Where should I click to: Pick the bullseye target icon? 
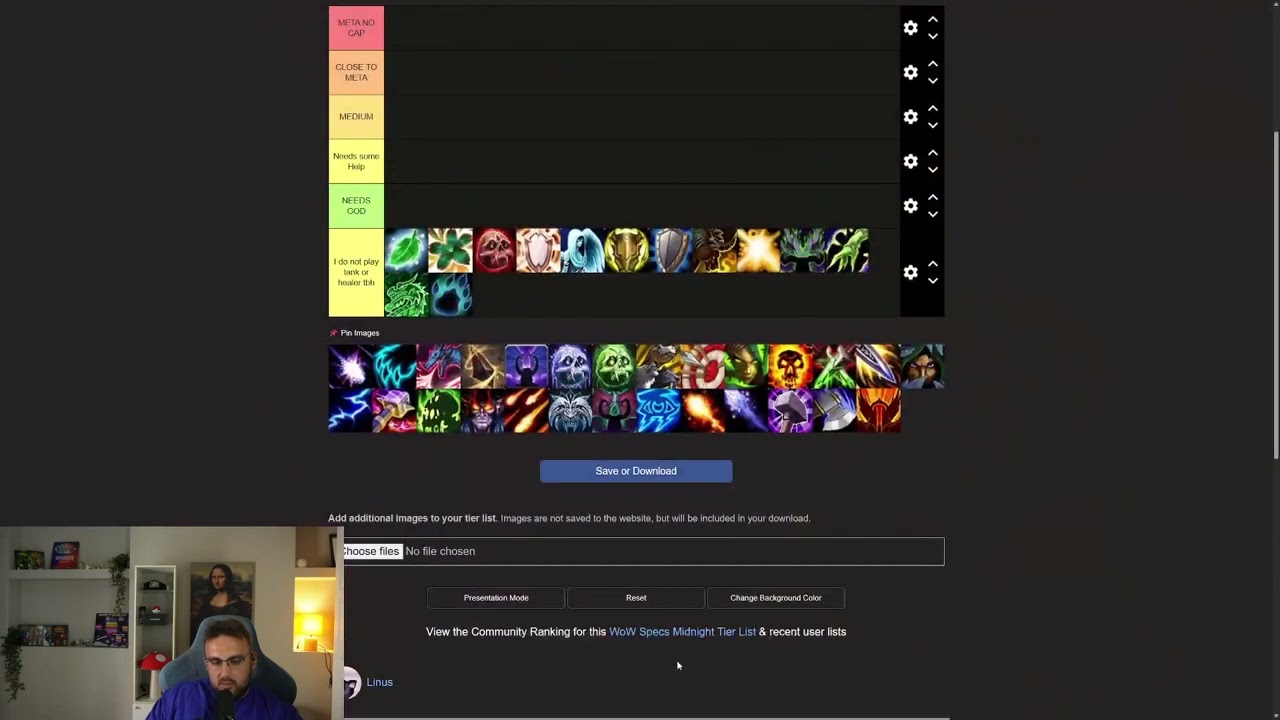(x=702, y=366)
